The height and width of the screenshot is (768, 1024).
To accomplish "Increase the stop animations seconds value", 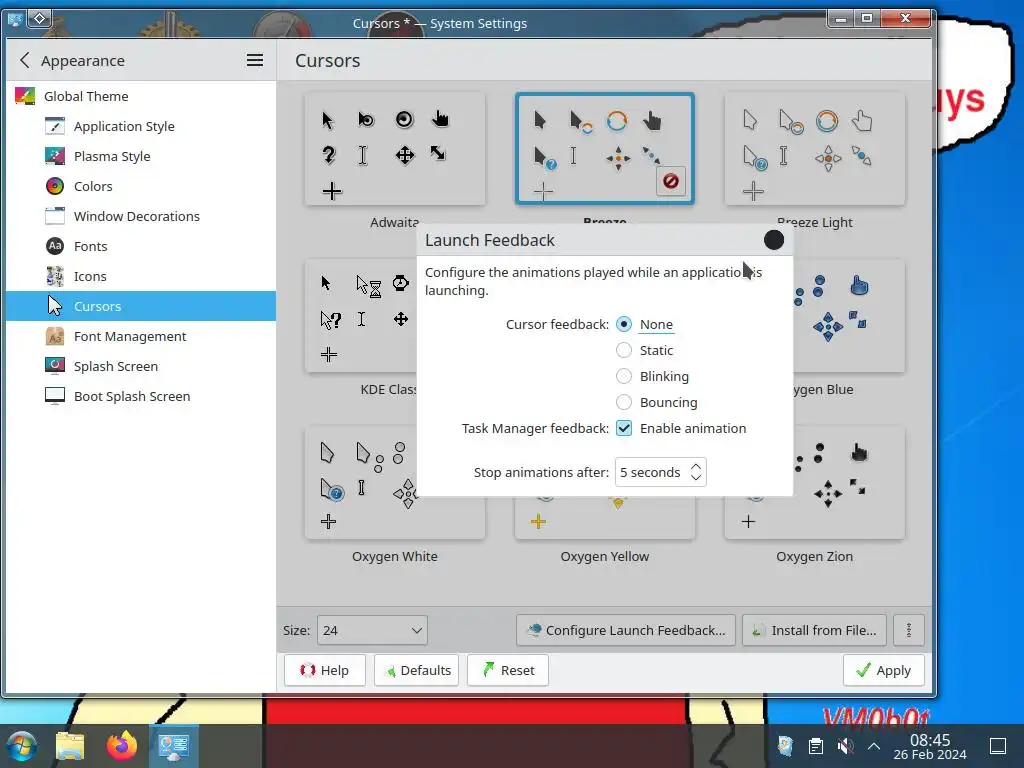I will point(696,467).
